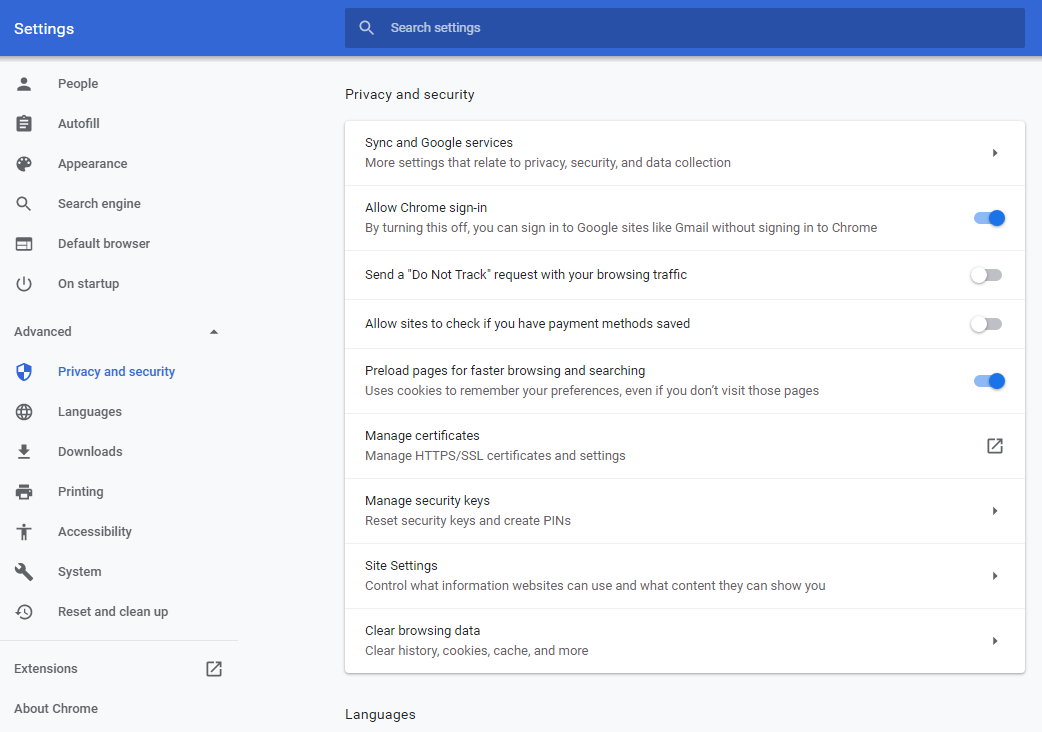Click the Printing printer icon
This screenshot has height=732, width=1042.
point(24,492)
